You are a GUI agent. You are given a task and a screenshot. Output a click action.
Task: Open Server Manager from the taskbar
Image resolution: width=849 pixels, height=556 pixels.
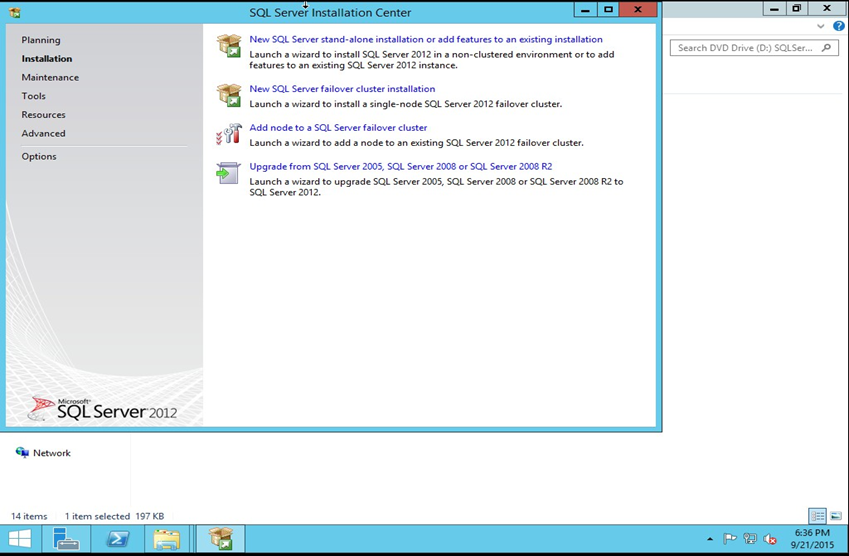66,540
